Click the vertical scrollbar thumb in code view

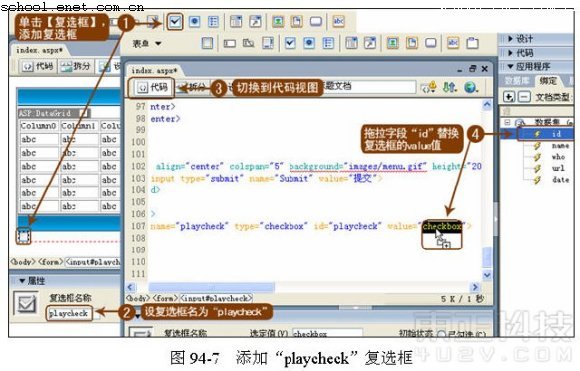[x=487, y=257]
